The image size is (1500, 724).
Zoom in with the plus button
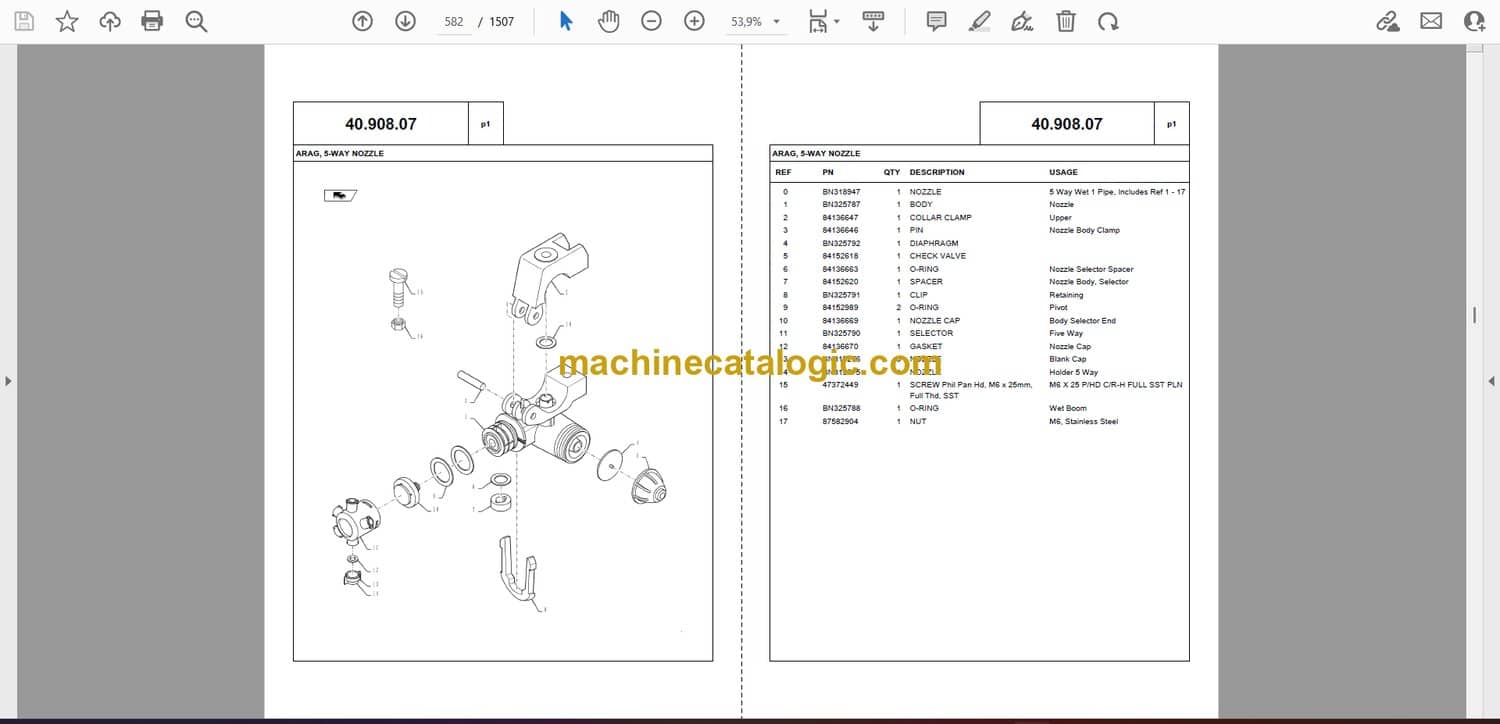(x=694, y=21)
